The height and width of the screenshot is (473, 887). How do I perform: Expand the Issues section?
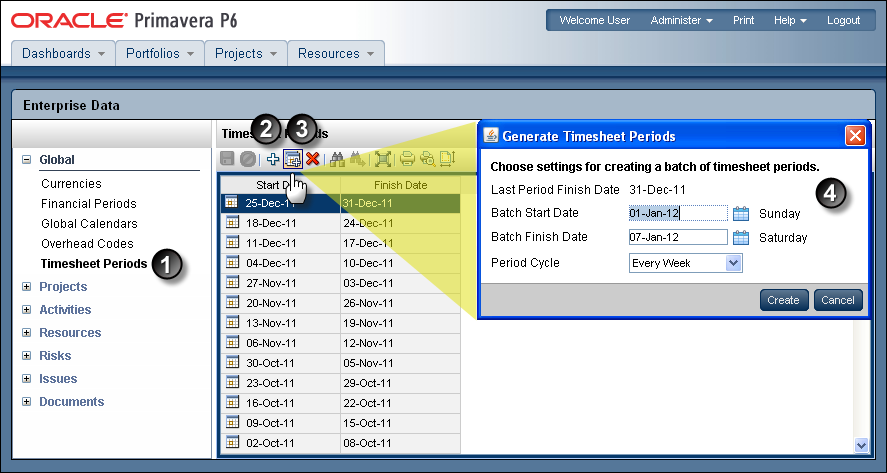[26, 379]
